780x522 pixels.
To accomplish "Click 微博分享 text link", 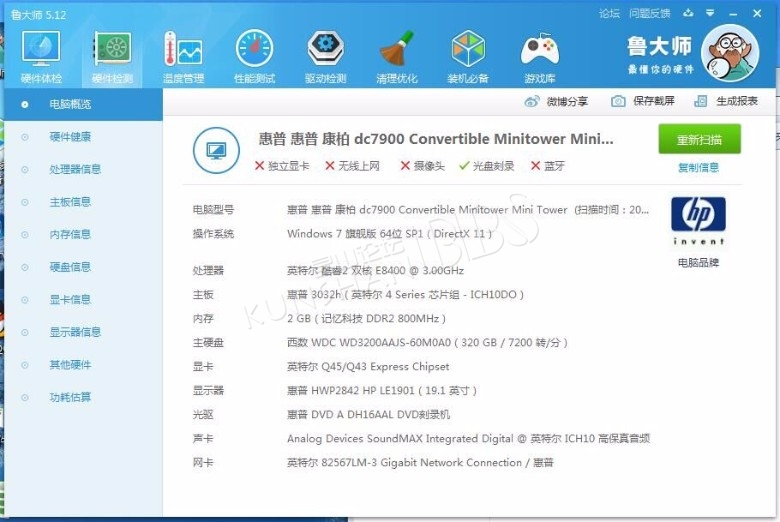I will (567, 102).
